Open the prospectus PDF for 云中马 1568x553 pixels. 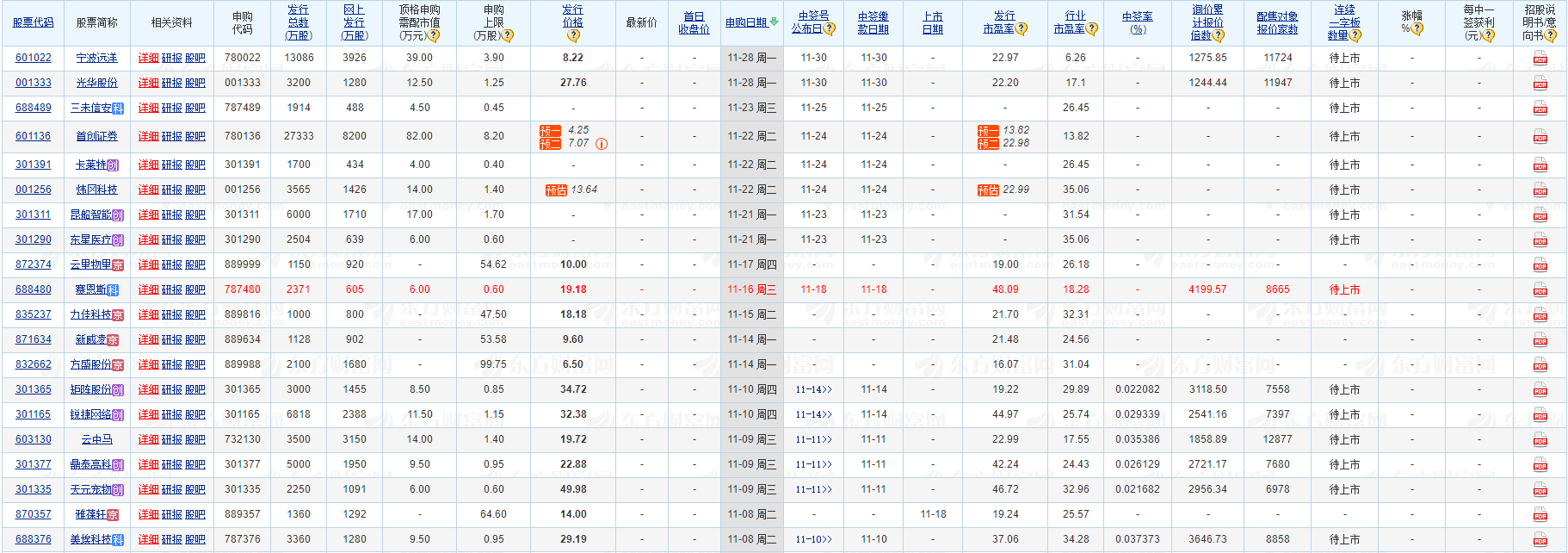tap(1540, 440)
